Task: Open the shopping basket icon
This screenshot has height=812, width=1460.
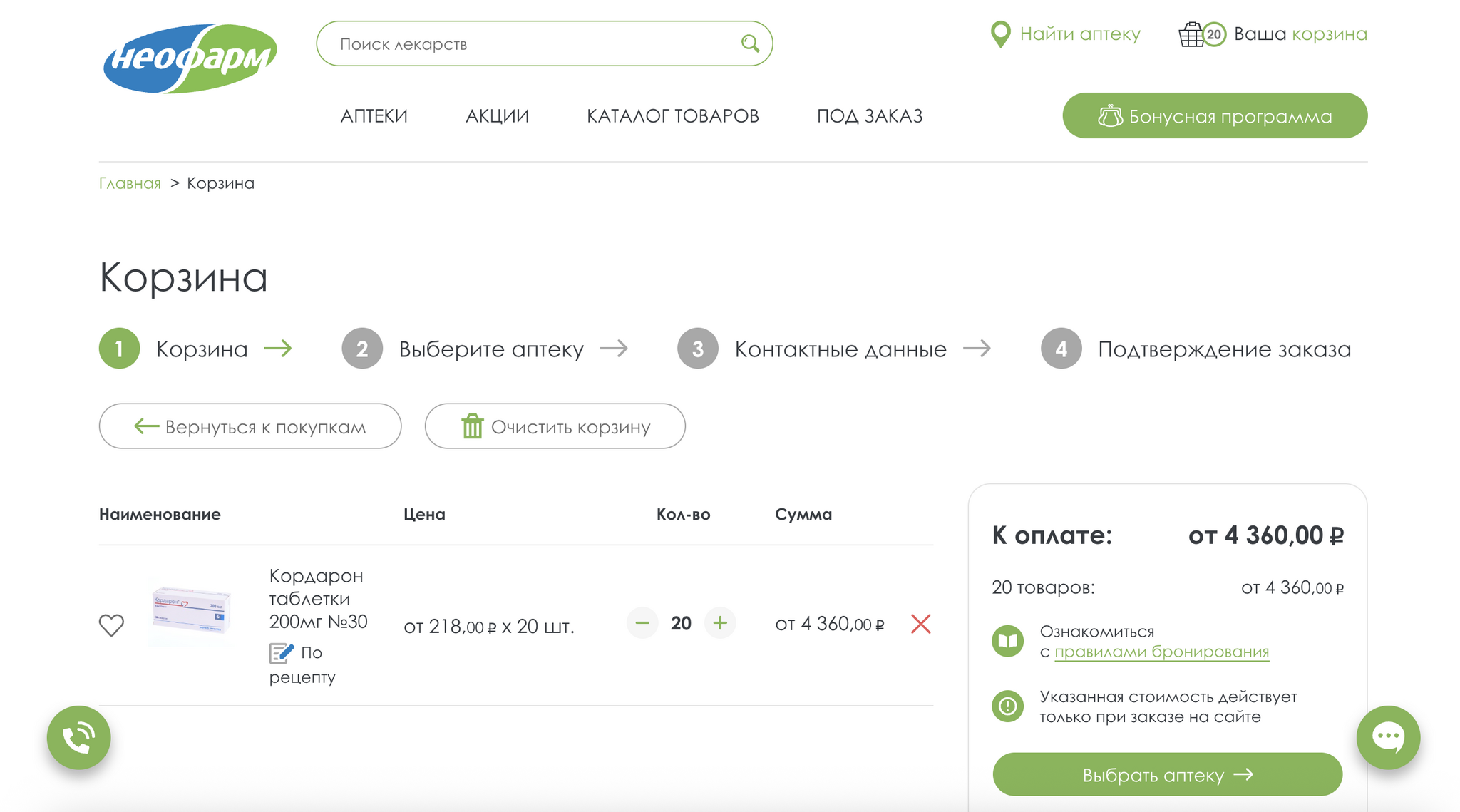Action: (x=1191, y=34)
